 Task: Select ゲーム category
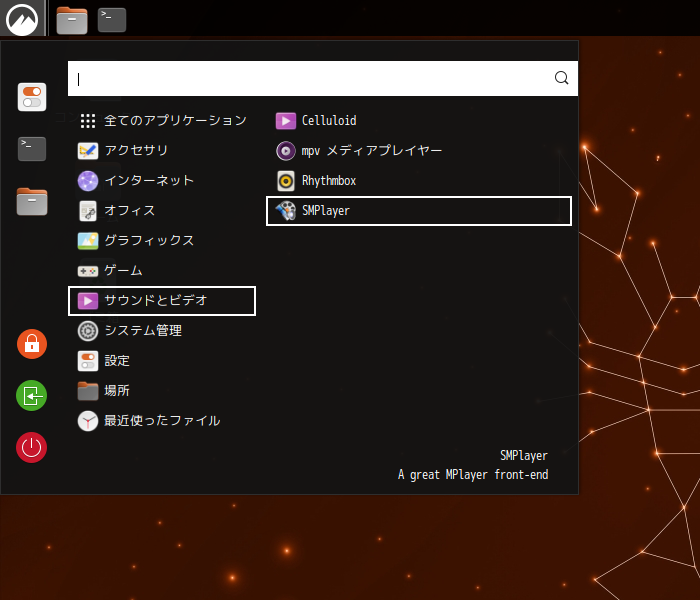pos(162,271)
